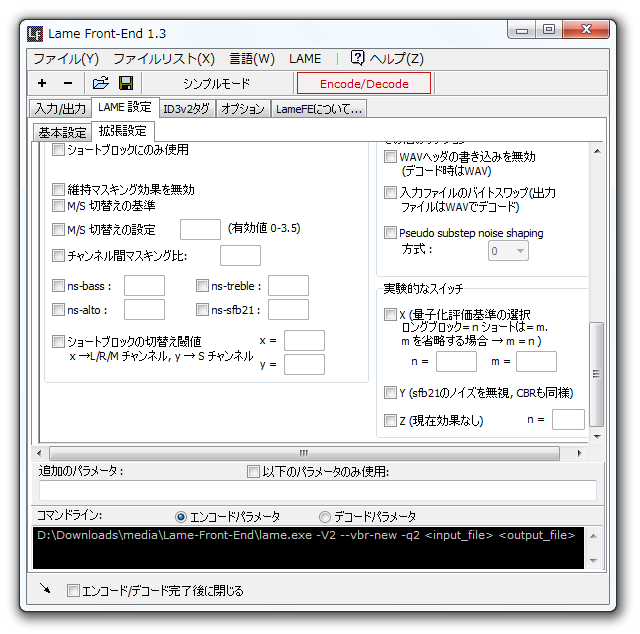Image resolution: width=640 pixels, height=634 pixels.
Task: Click the horizontal scrollbar right arrow
Action: (579, 453)
